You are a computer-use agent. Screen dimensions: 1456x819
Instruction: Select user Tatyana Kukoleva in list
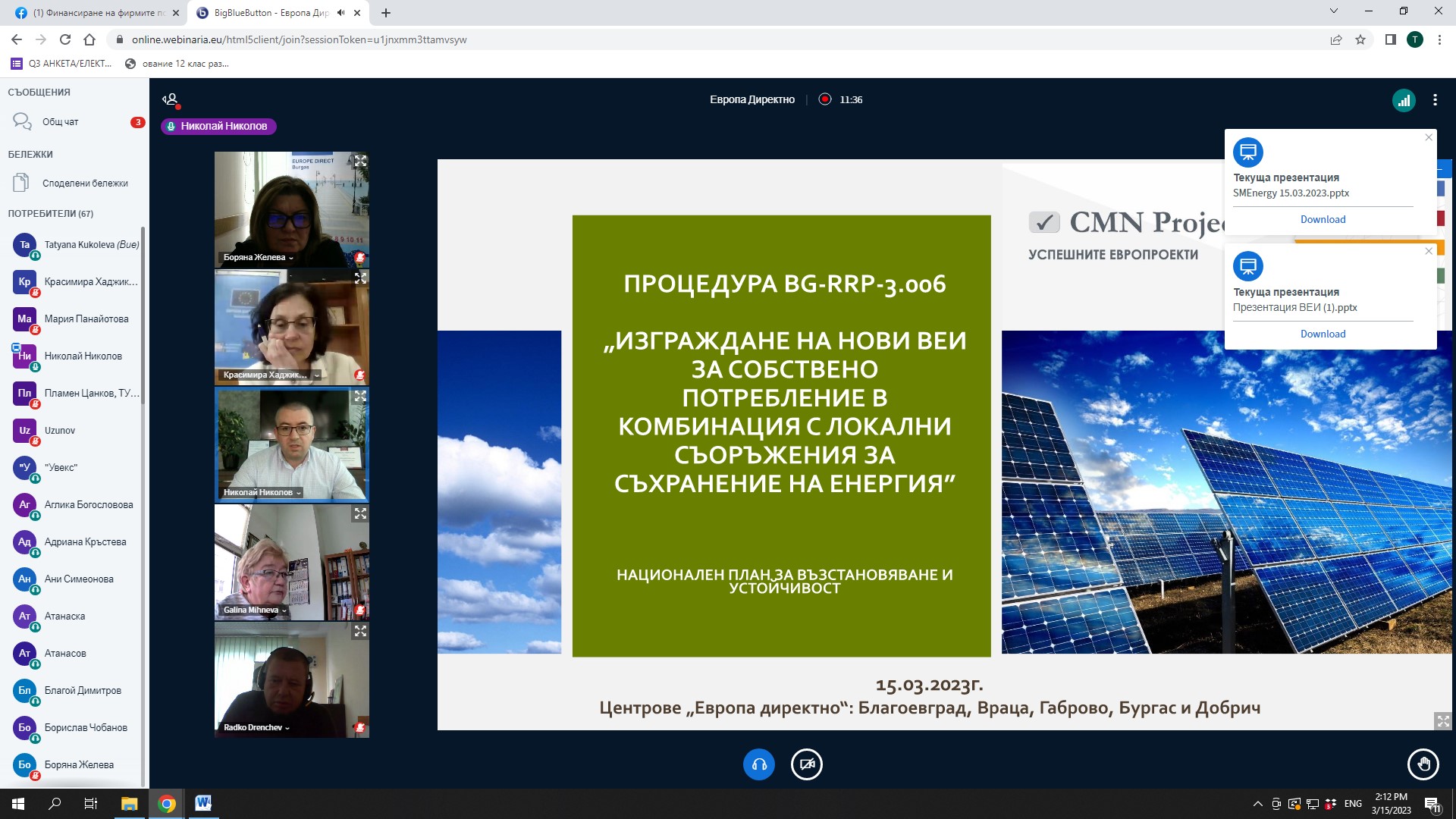[74, 245]
